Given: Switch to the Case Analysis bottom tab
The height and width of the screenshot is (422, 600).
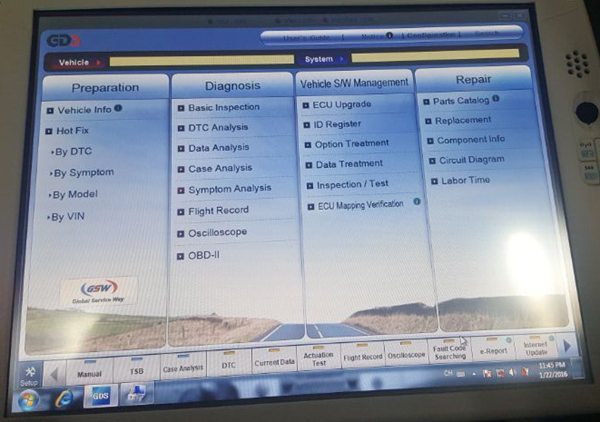Looking at the screenshot, I should 183,366.
